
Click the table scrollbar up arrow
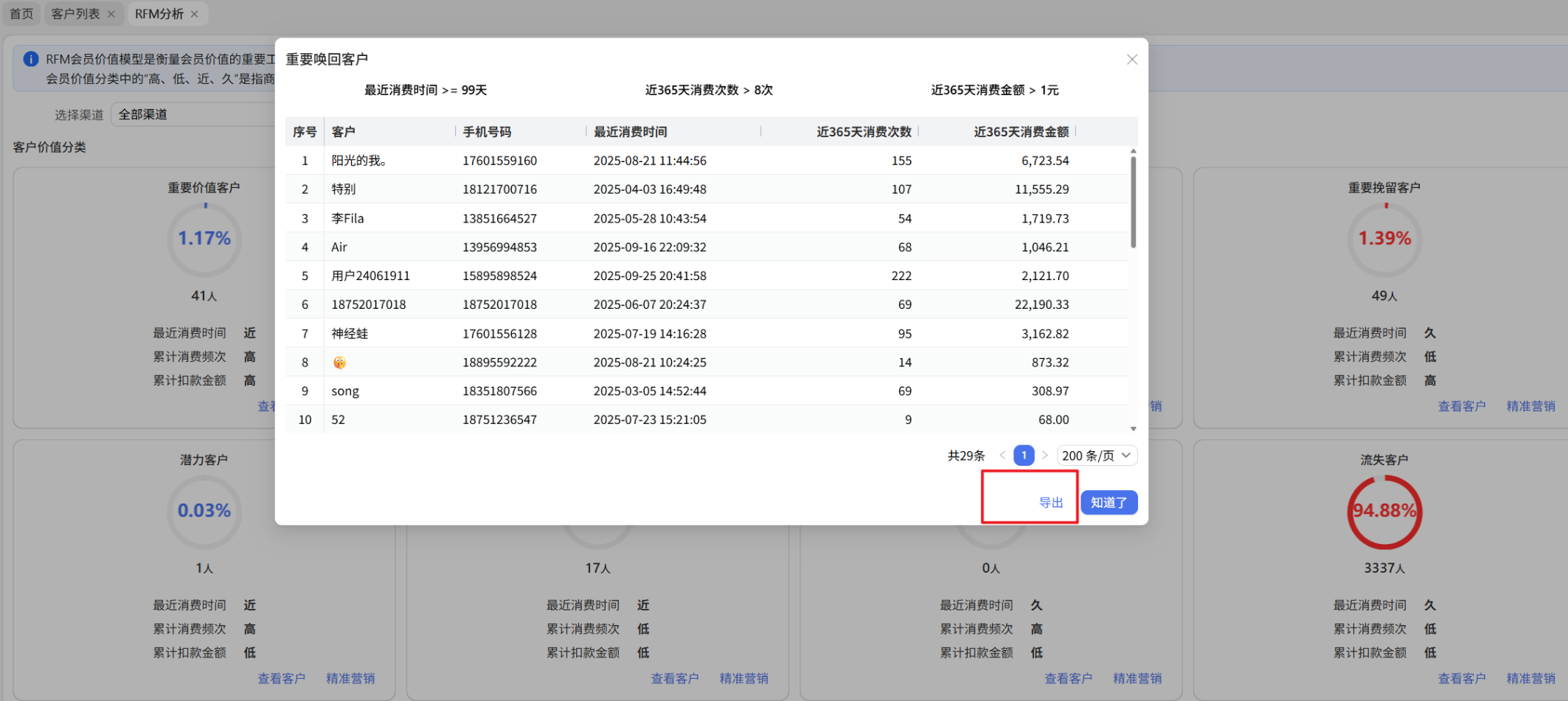pos(1134,151)
